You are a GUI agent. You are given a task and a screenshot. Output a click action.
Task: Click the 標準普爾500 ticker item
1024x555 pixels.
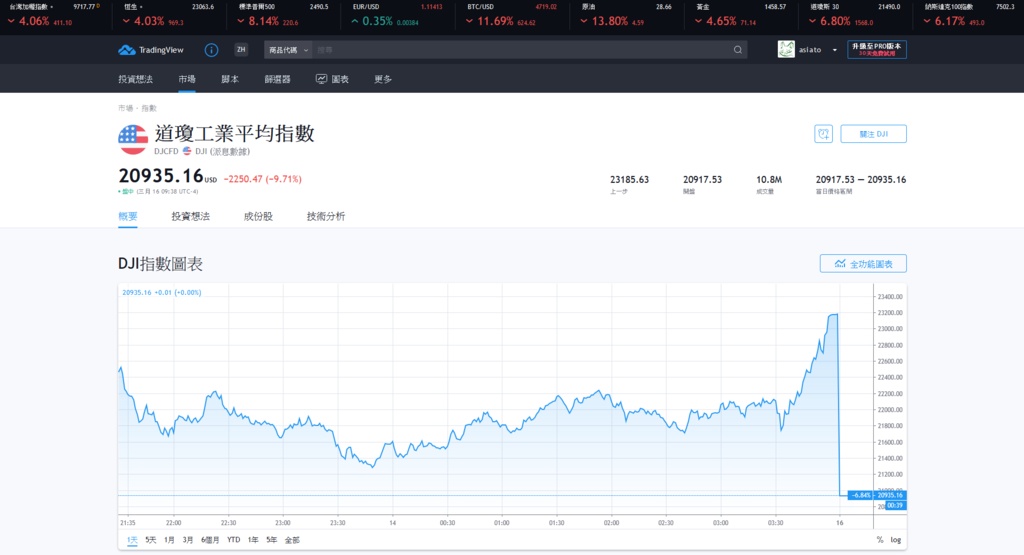[283, 14]
